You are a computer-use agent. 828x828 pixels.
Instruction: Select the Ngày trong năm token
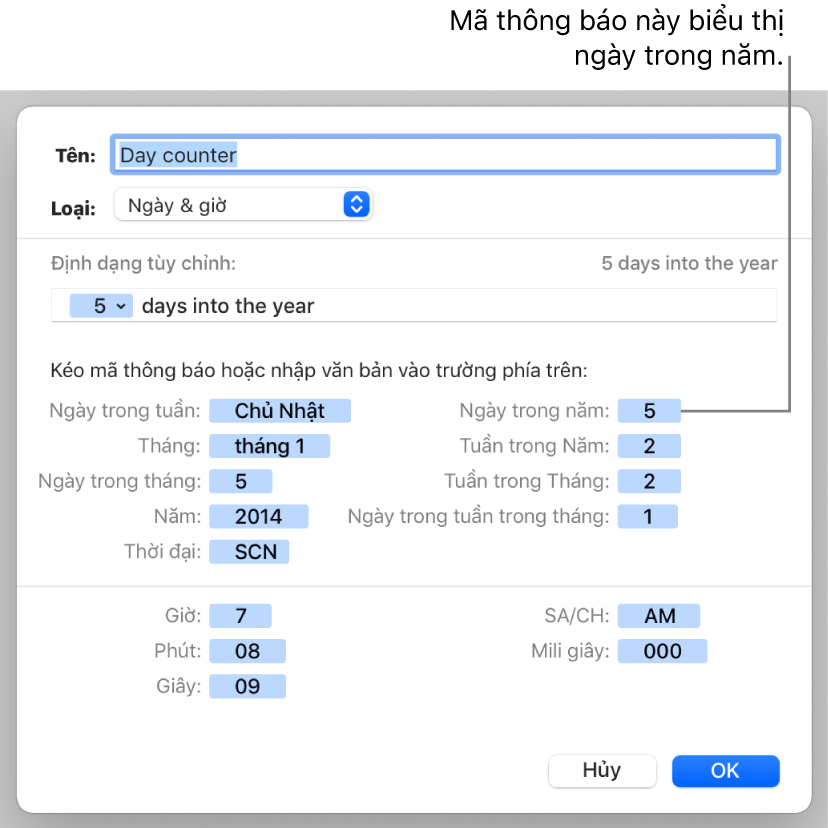coord(649,410)
